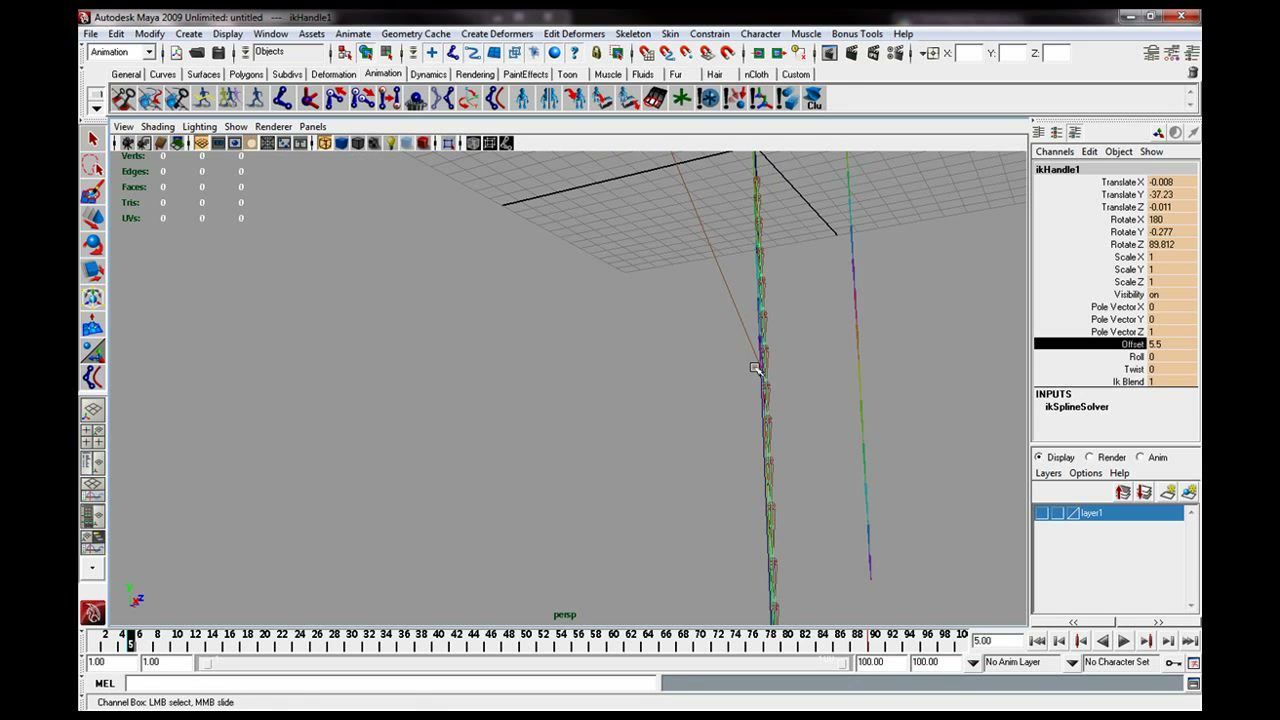Open the help question mark icon
The height and width of the screenshot is (720, 1280).
(575, 53)
